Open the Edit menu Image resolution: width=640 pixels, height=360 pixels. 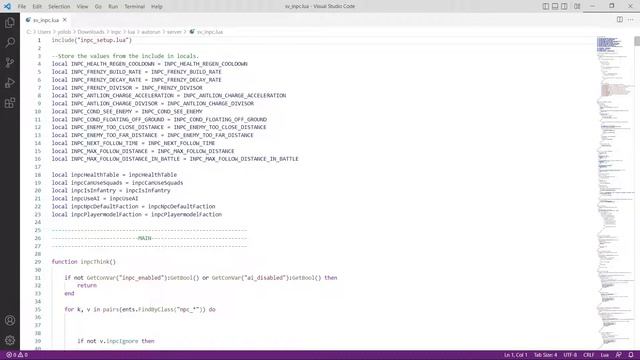tap(37, 7)
